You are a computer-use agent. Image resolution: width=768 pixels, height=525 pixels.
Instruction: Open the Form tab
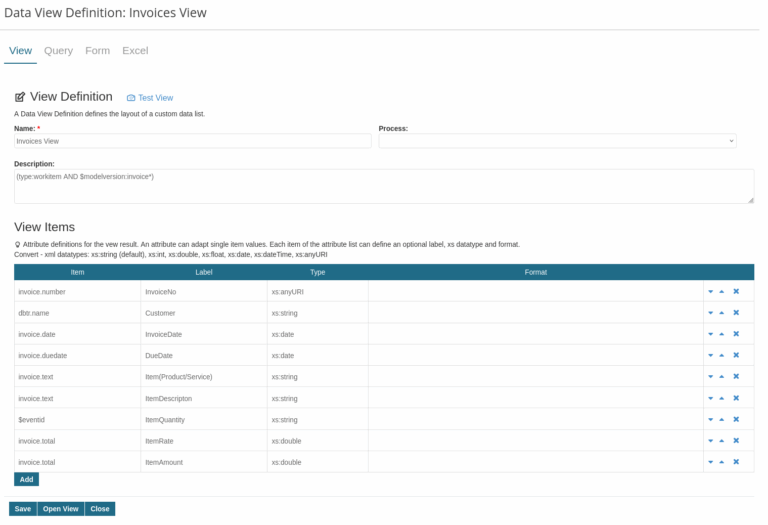97,51
